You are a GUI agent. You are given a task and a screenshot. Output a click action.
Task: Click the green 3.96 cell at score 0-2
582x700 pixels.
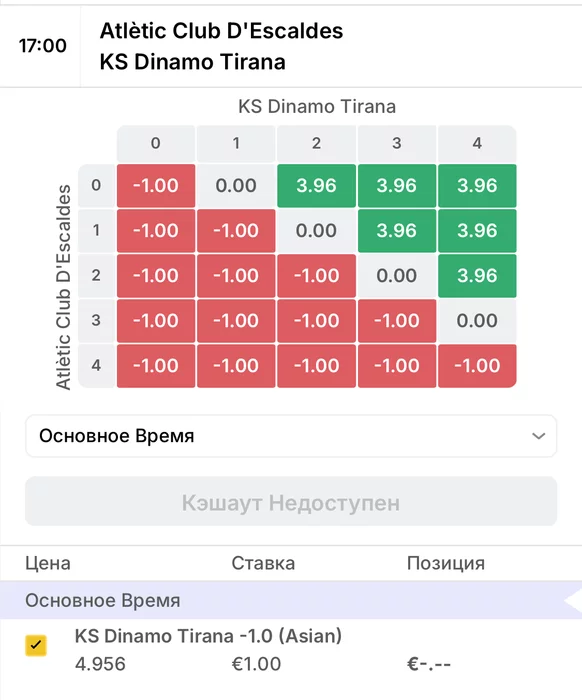click(316, 186)
